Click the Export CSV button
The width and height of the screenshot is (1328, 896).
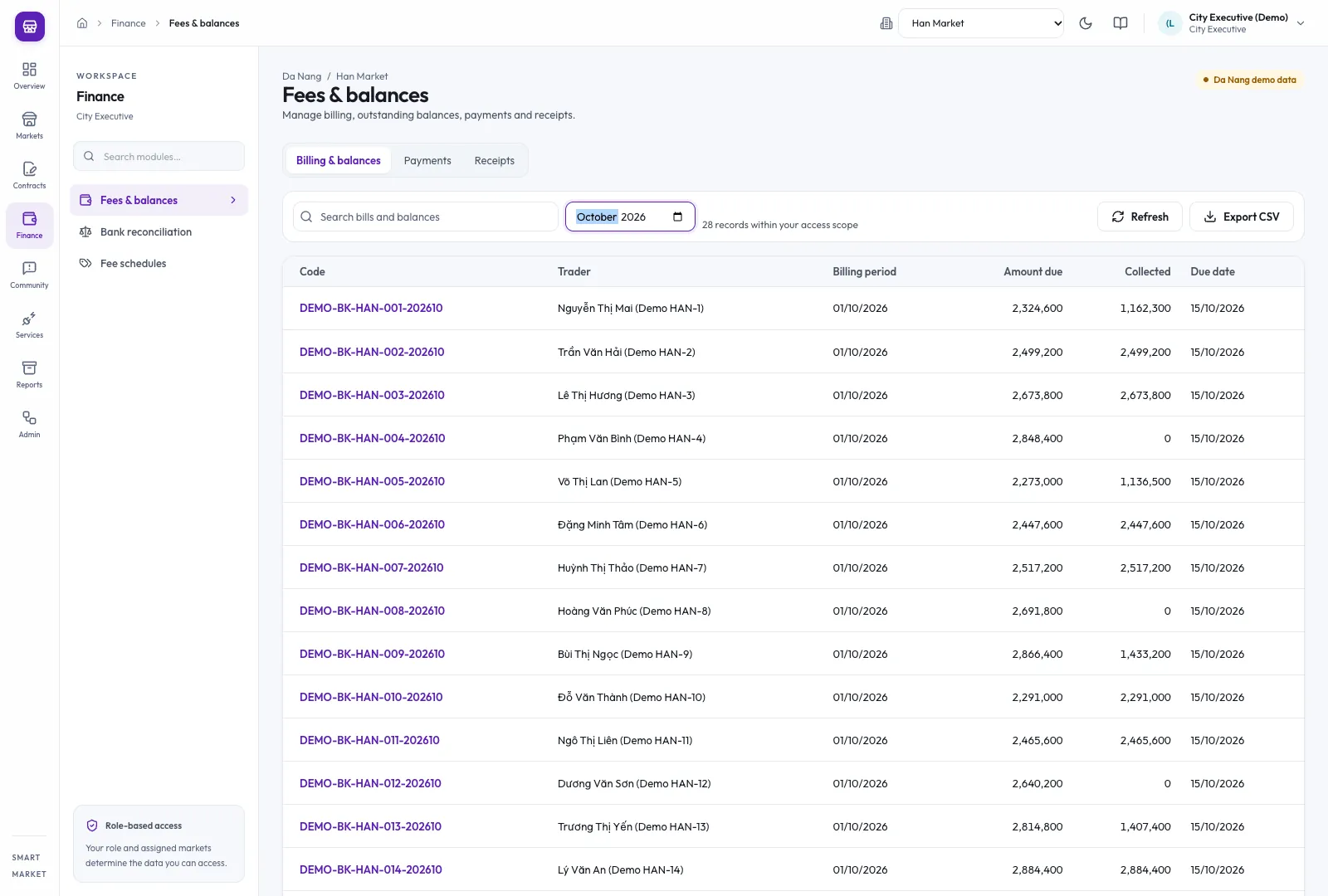[x=1242, y=217]
